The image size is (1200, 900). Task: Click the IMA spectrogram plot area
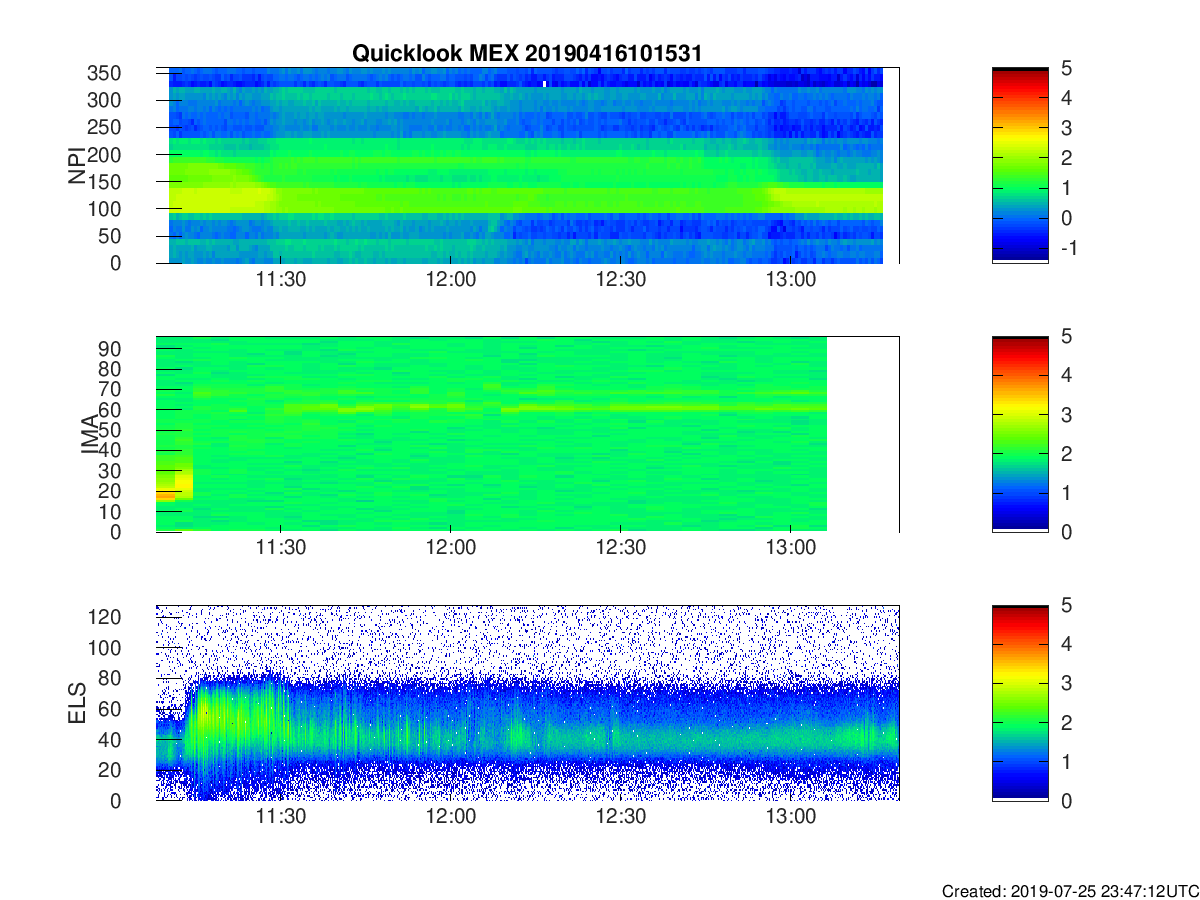tap(527, 434)
